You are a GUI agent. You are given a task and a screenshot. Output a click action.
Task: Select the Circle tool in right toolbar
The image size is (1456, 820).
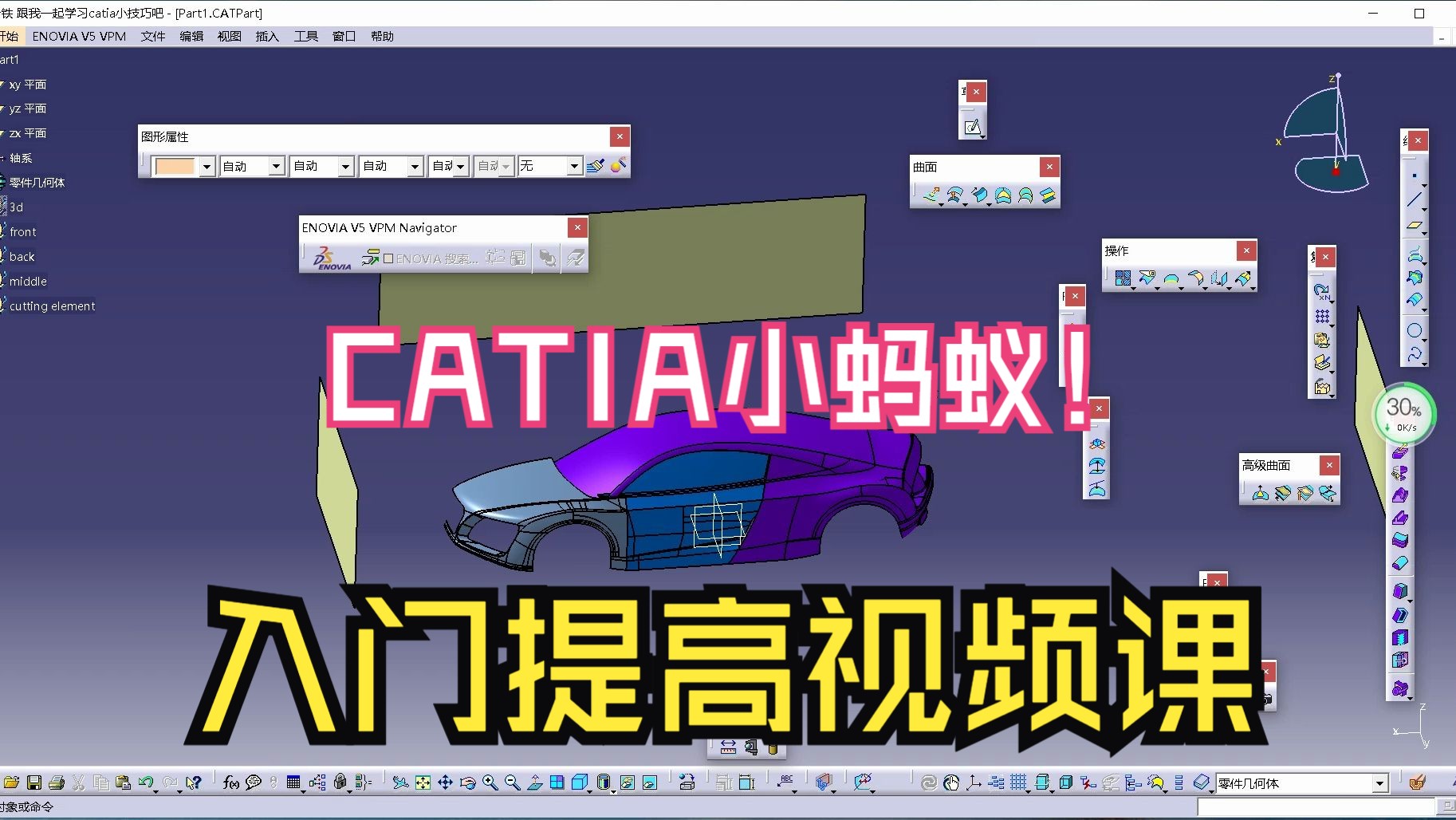[1414, 329]
